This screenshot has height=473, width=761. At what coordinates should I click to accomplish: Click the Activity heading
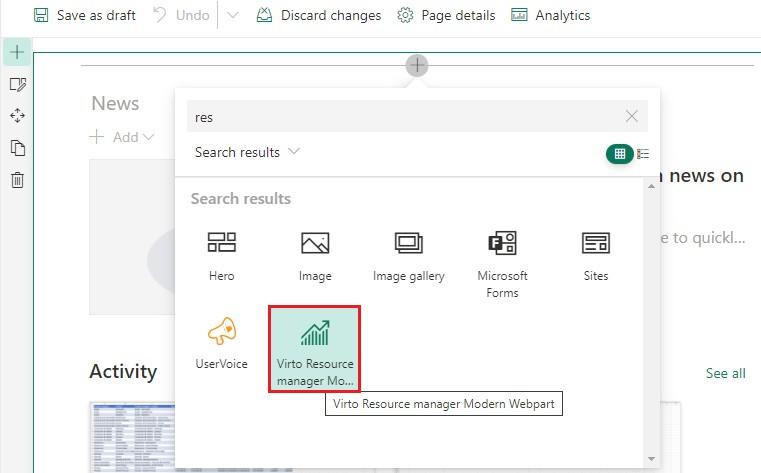point(123,372)
